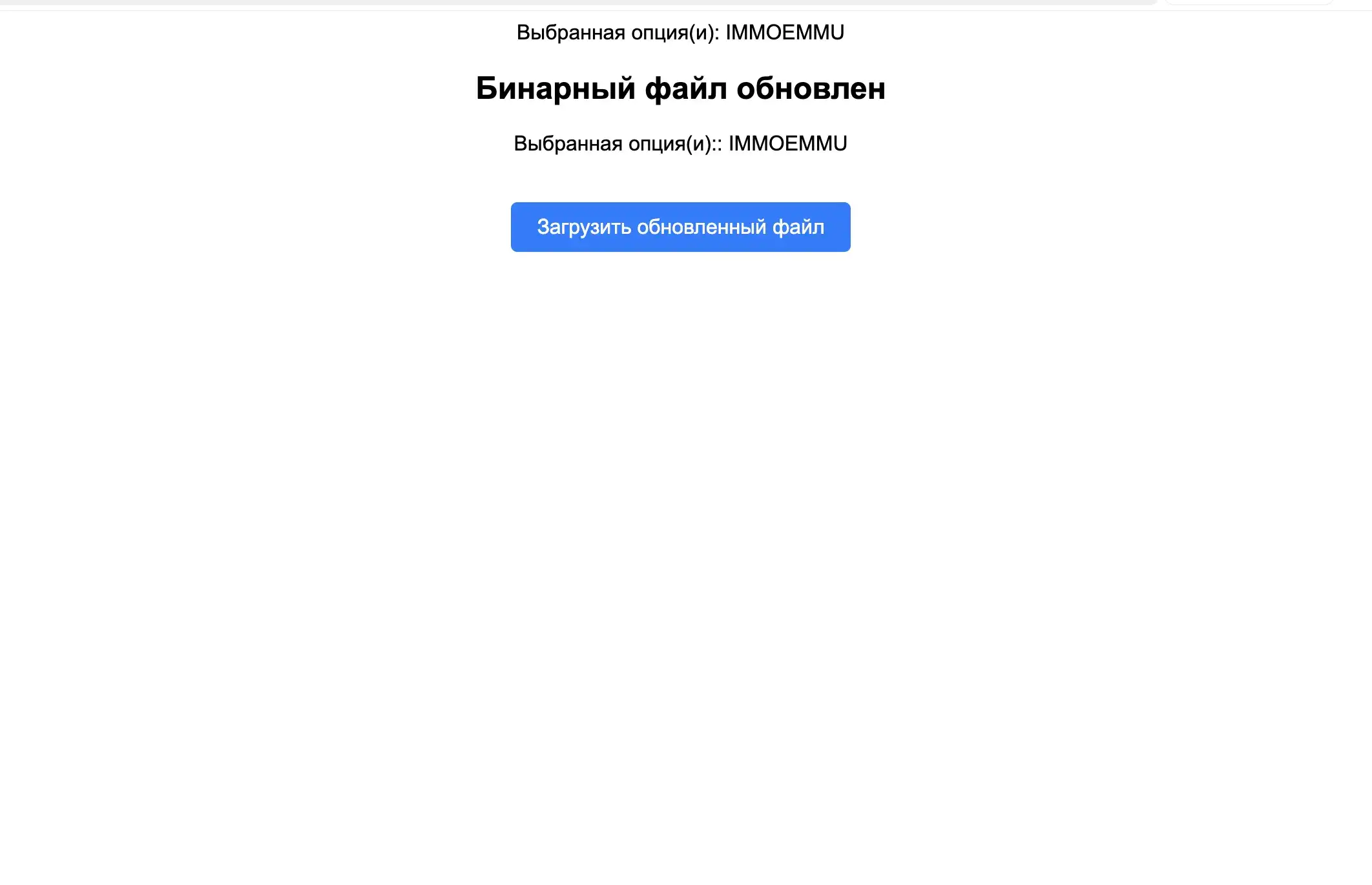The height and width of the screenshot is (885, 1372).
Task: Focus the small field at the top right
Action: [x=1249, y=2]
